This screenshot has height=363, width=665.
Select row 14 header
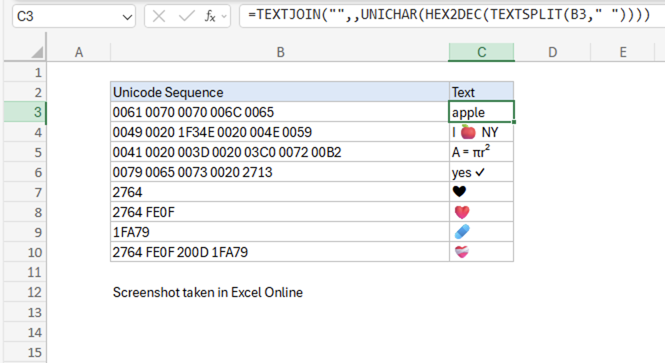pos(25,332)
